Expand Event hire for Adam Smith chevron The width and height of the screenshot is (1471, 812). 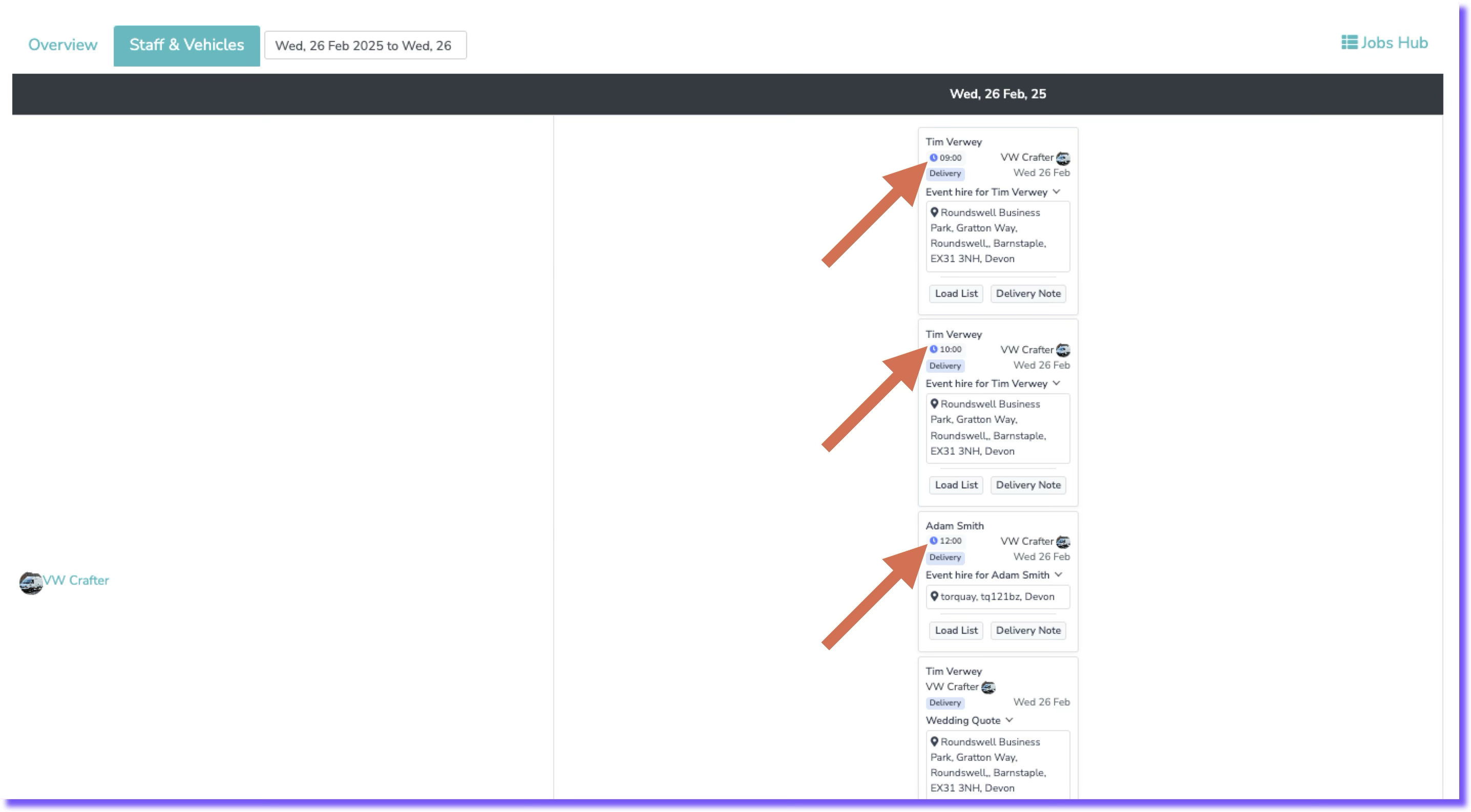tap(1058, 574)
